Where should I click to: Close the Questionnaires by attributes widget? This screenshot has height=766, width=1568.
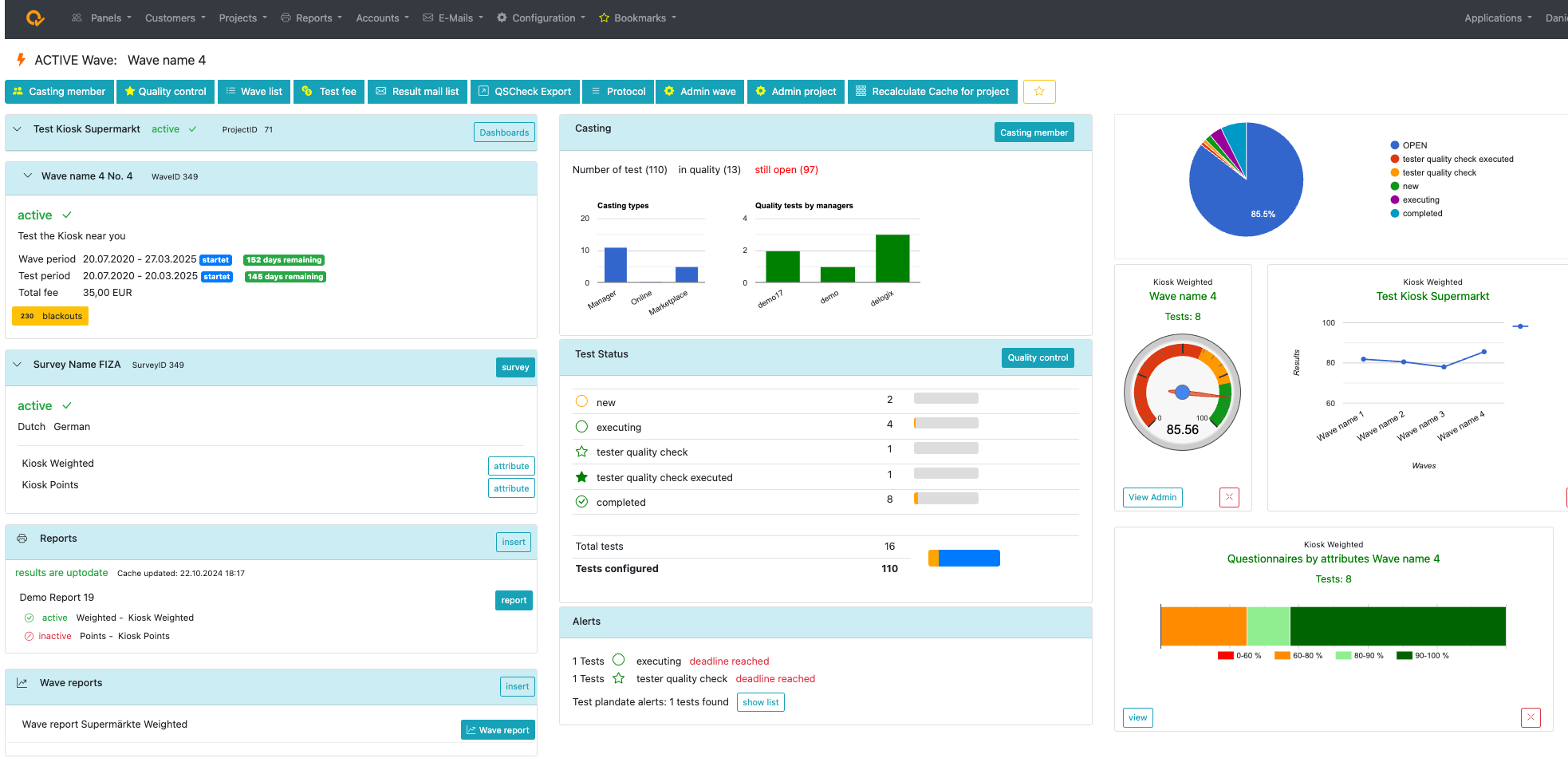pos(1531,717)
